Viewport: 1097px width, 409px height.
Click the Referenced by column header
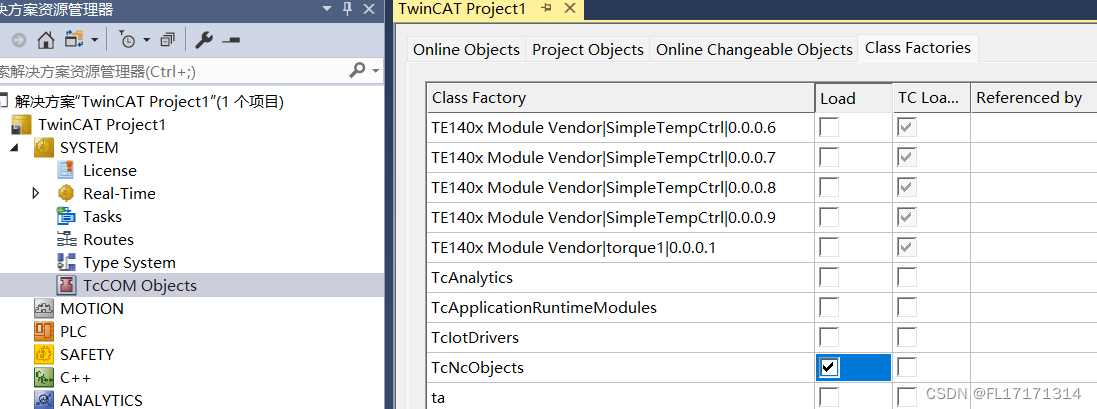click(x=1029, y=98)
